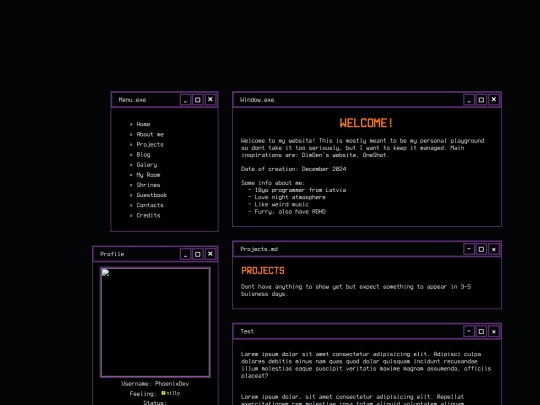
Task: Click the 'Like weird music' line
Action: [x=281, y=205]
